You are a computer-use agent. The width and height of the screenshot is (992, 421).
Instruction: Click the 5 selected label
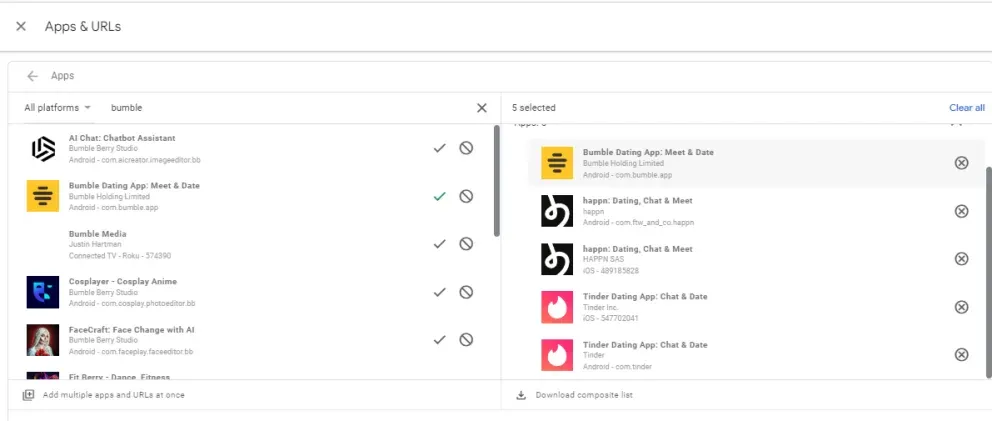coord(534,108)
